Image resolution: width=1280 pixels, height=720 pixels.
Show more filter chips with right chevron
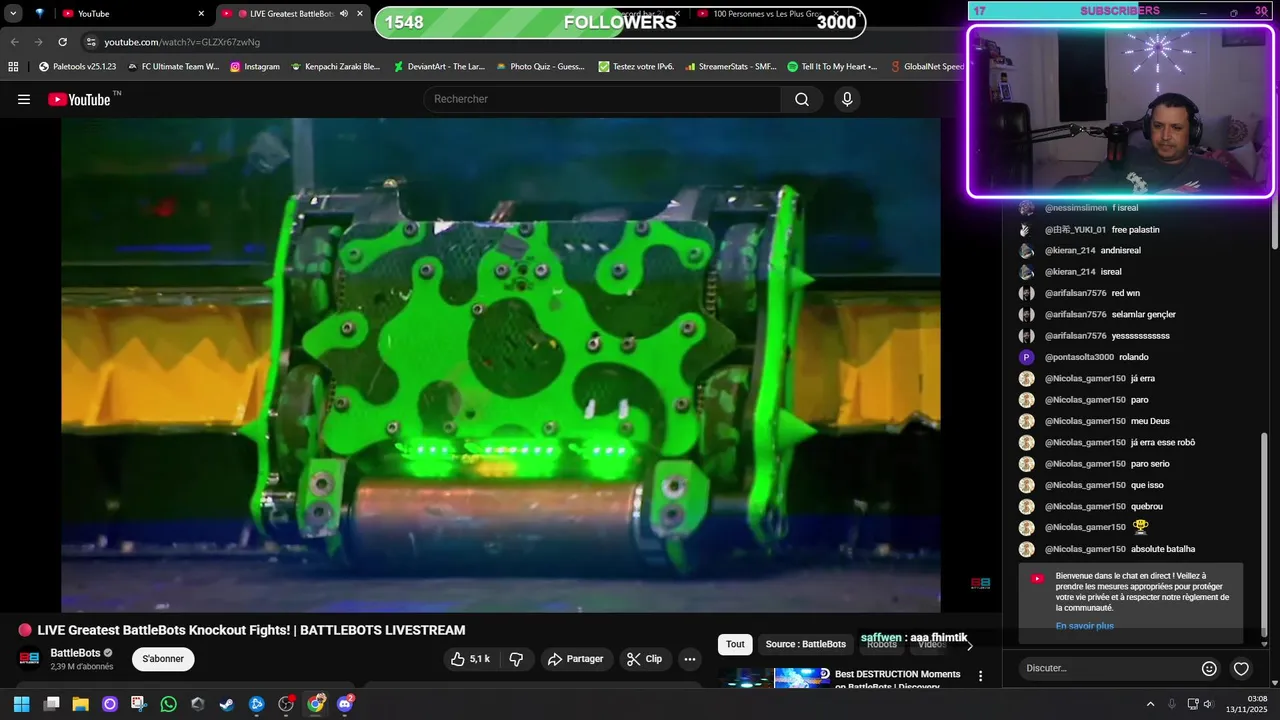pos(969,645)
